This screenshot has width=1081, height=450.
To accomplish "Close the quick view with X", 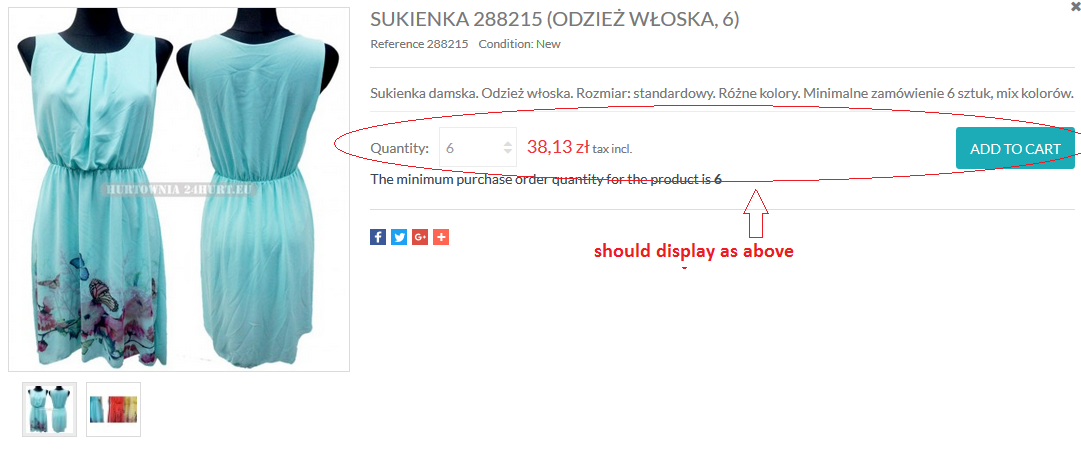I will coord(1076,4).
